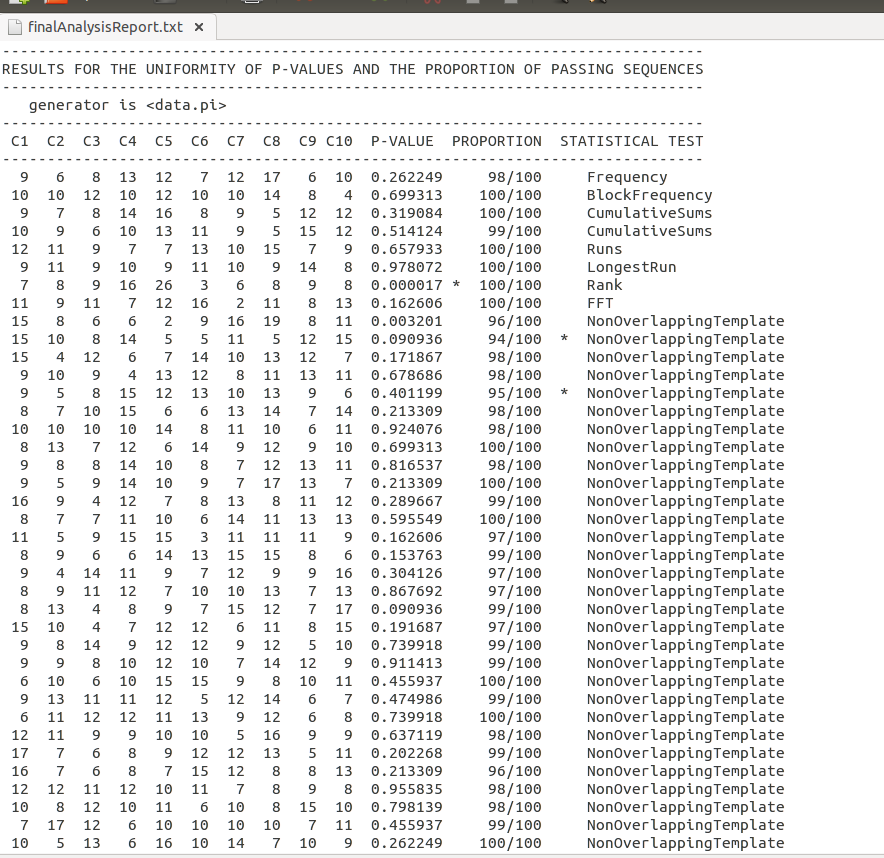Click the C10 column header
Viewport: 884px width, 858px height.
339,141
